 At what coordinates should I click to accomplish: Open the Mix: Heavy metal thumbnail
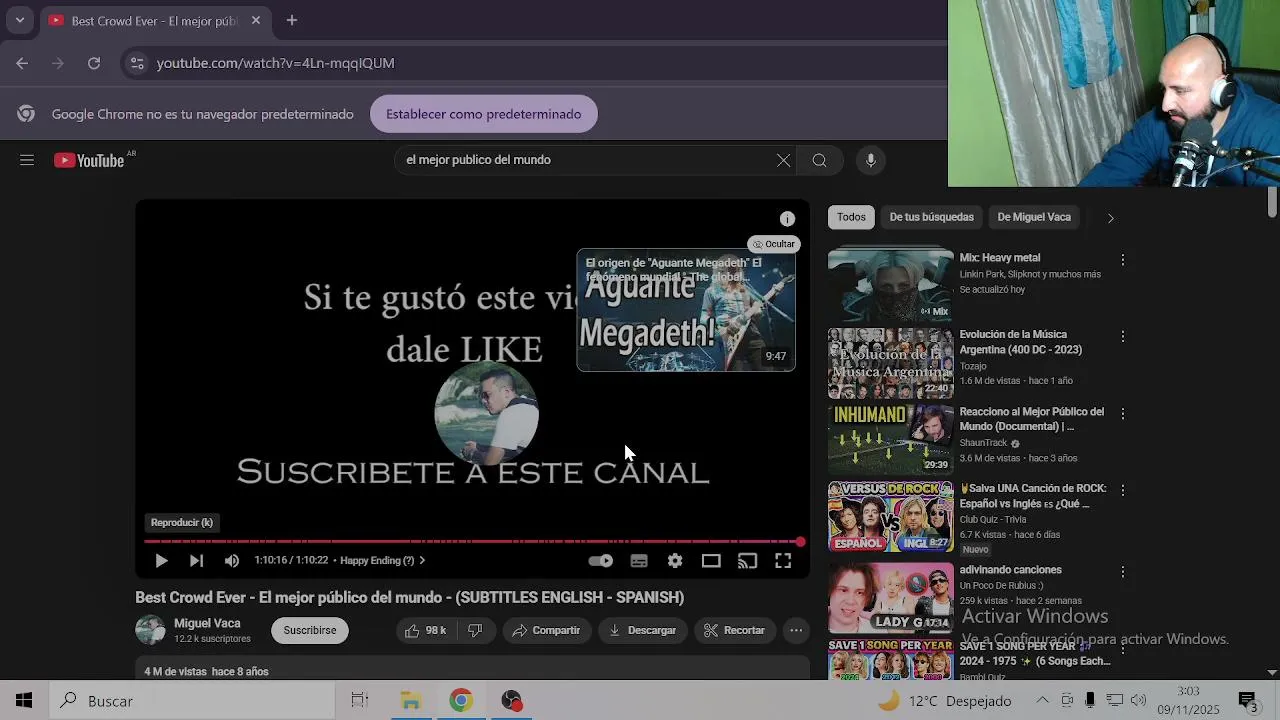pyautogui.click(x=891, y=285)
